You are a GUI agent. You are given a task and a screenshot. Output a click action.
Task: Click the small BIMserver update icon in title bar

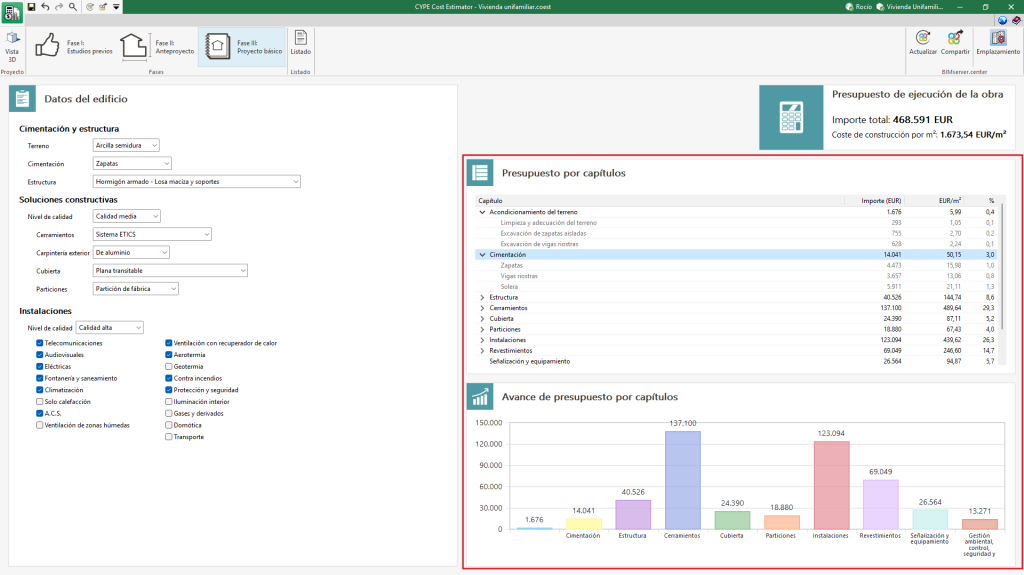tap(90, 7)
